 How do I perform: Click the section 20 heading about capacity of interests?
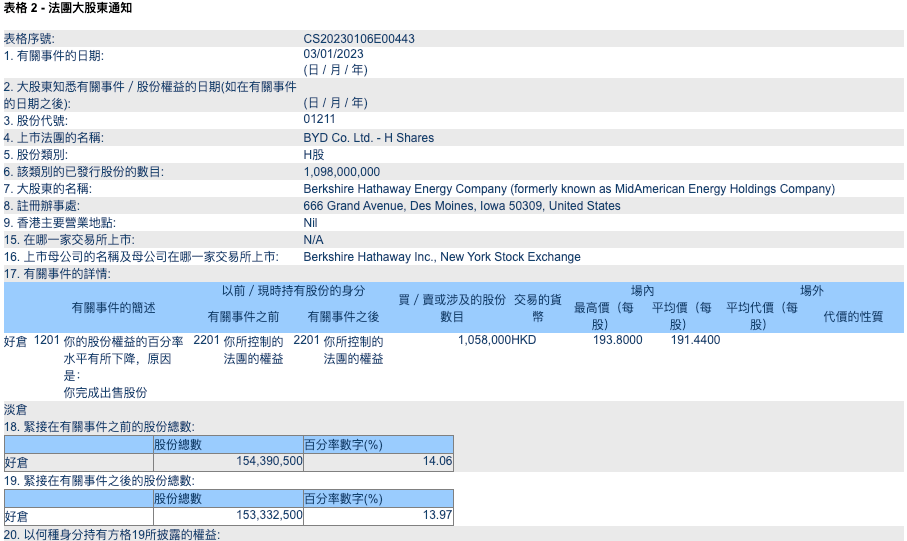(x=112, y=535)
